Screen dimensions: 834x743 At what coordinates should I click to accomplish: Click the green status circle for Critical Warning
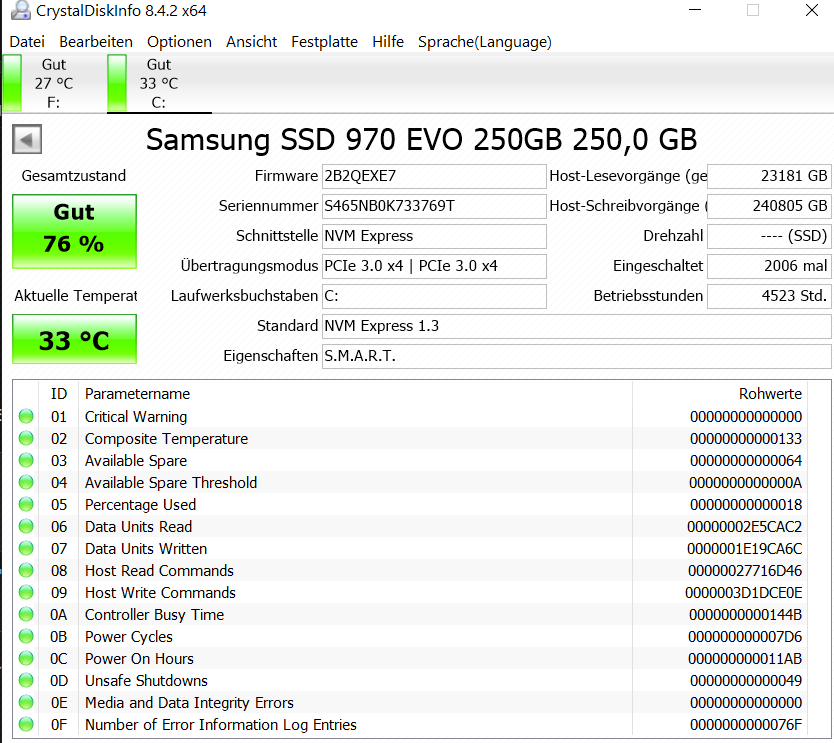pyautogui.click(x=26, y=416)
